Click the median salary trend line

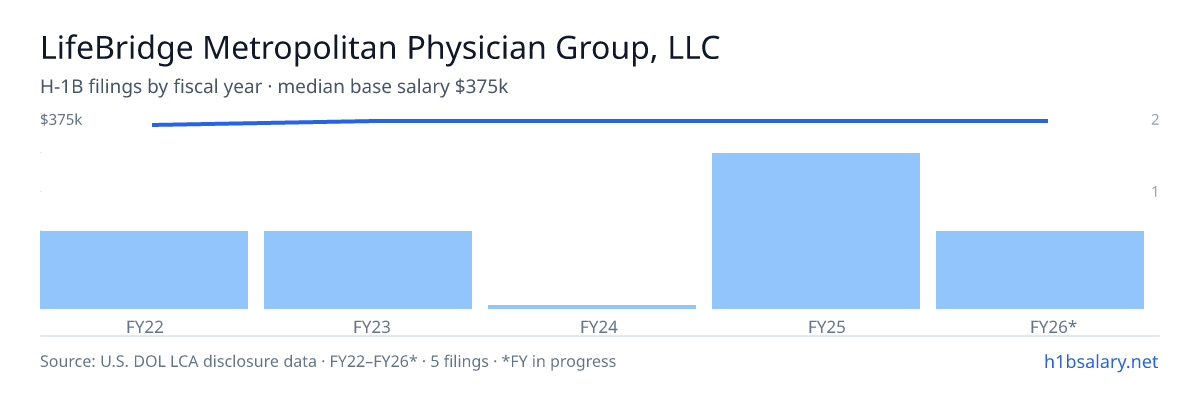(x=600, y=122)
